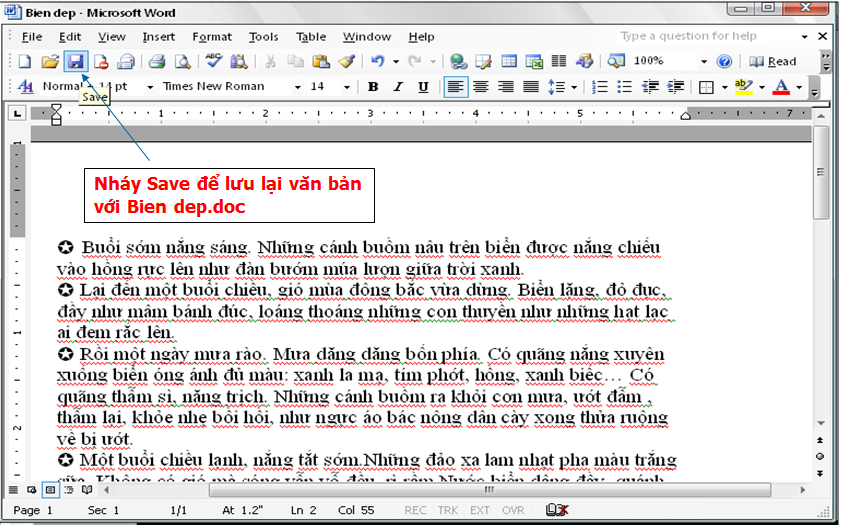
Task: Click the Save icon in the toolbar
Action: (75, 62)
